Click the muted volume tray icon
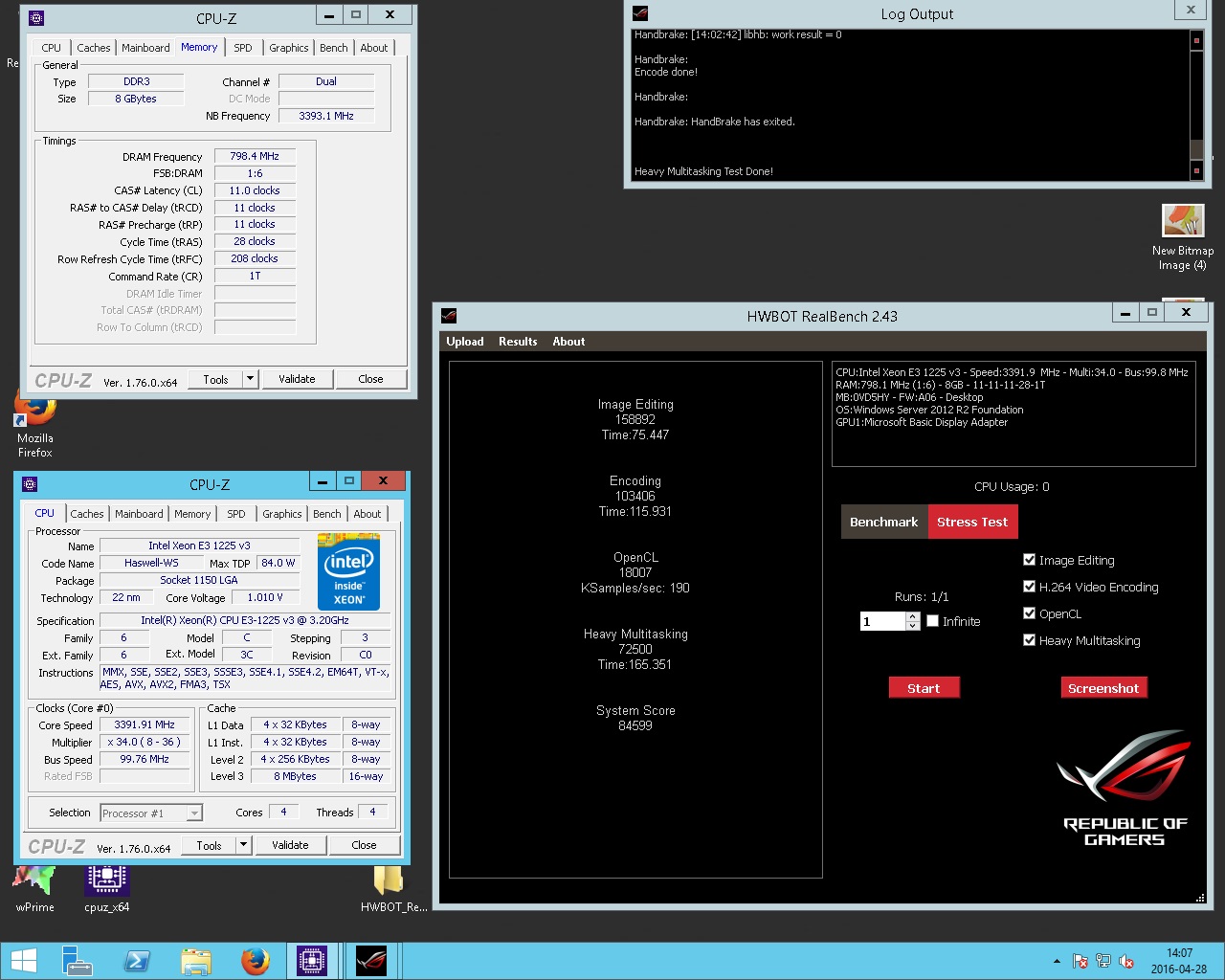The width and height of the screenshot is (1225, 980). pos(1126,961)
